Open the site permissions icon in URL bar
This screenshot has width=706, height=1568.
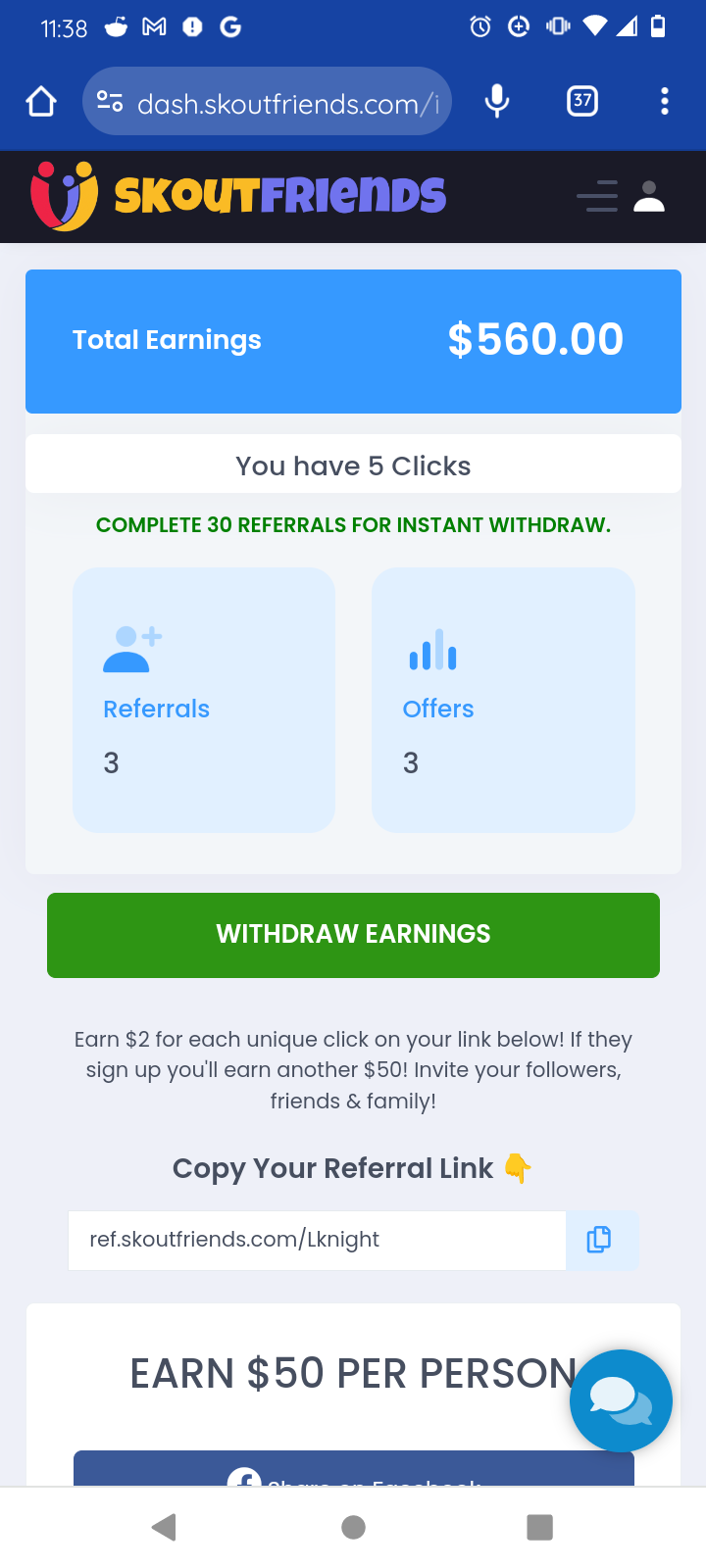[x=109, y=100]
